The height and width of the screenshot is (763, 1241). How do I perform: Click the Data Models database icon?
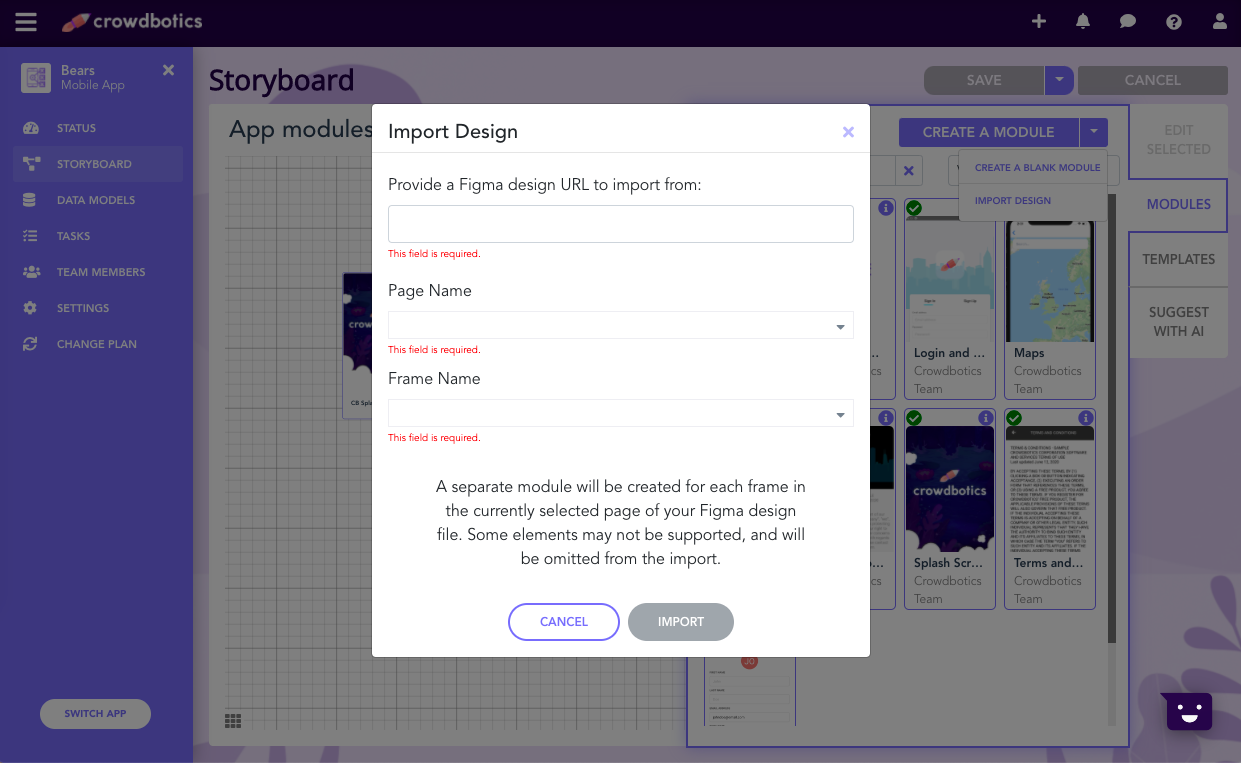(30, 200)
